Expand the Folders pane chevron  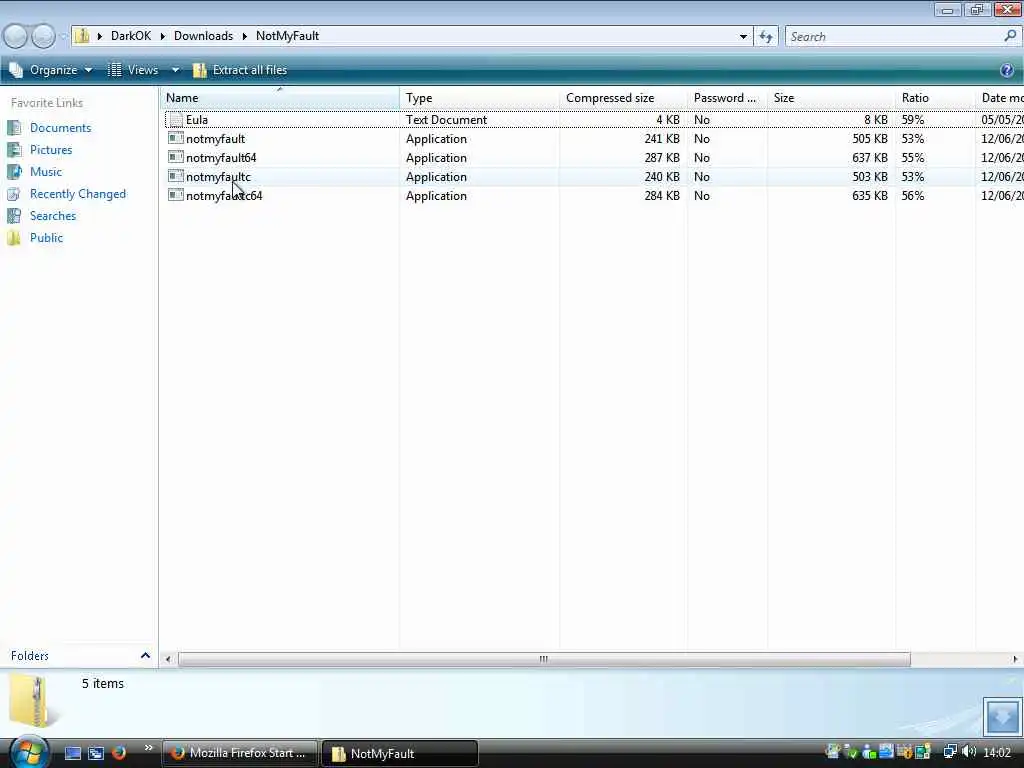click(x=145, y=655)
